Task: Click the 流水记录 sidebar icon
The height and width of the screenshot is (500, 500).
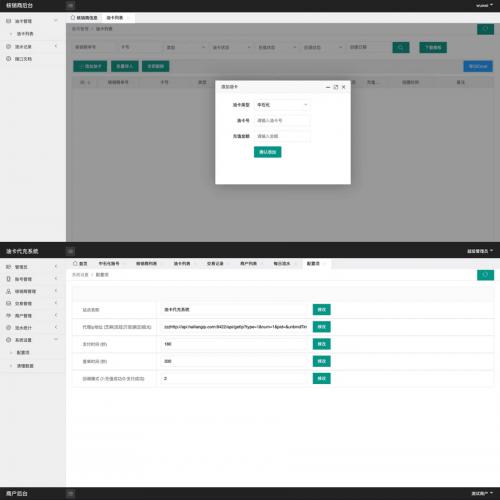Action: [9, 46]
